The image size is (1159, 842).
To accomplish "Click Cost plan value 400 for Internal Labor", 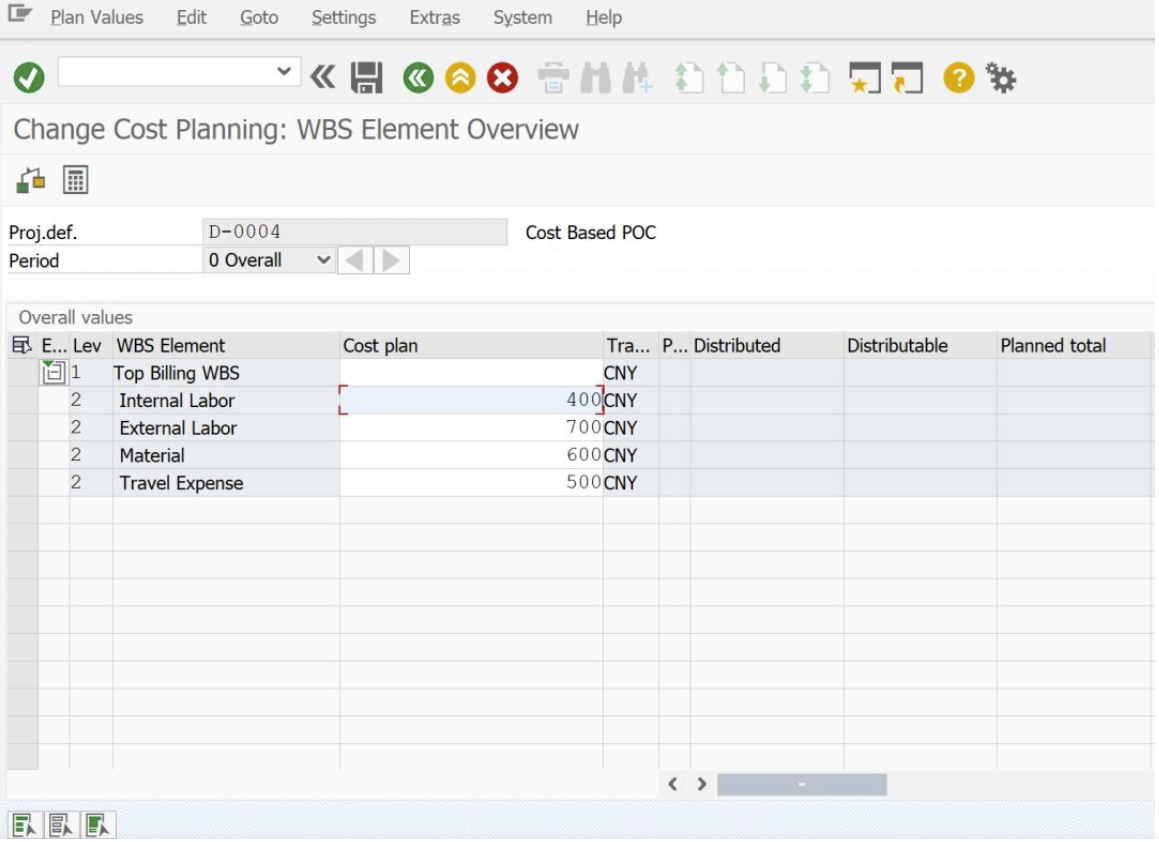I will 472,400.
